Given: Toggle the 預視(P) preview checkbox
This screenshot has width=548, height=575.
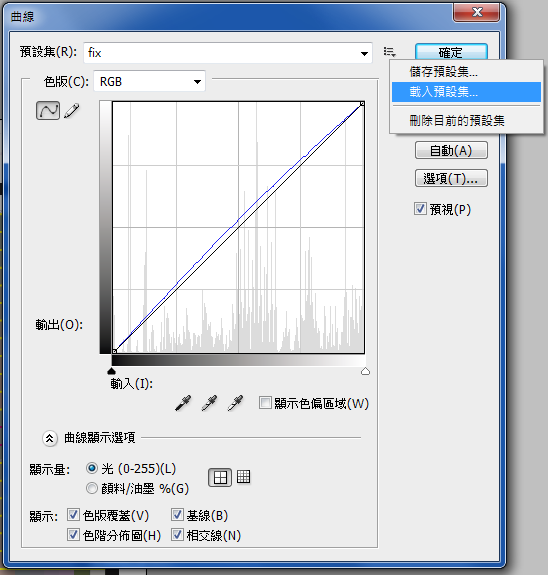Looking at the screenshot, I should (420, 209).
